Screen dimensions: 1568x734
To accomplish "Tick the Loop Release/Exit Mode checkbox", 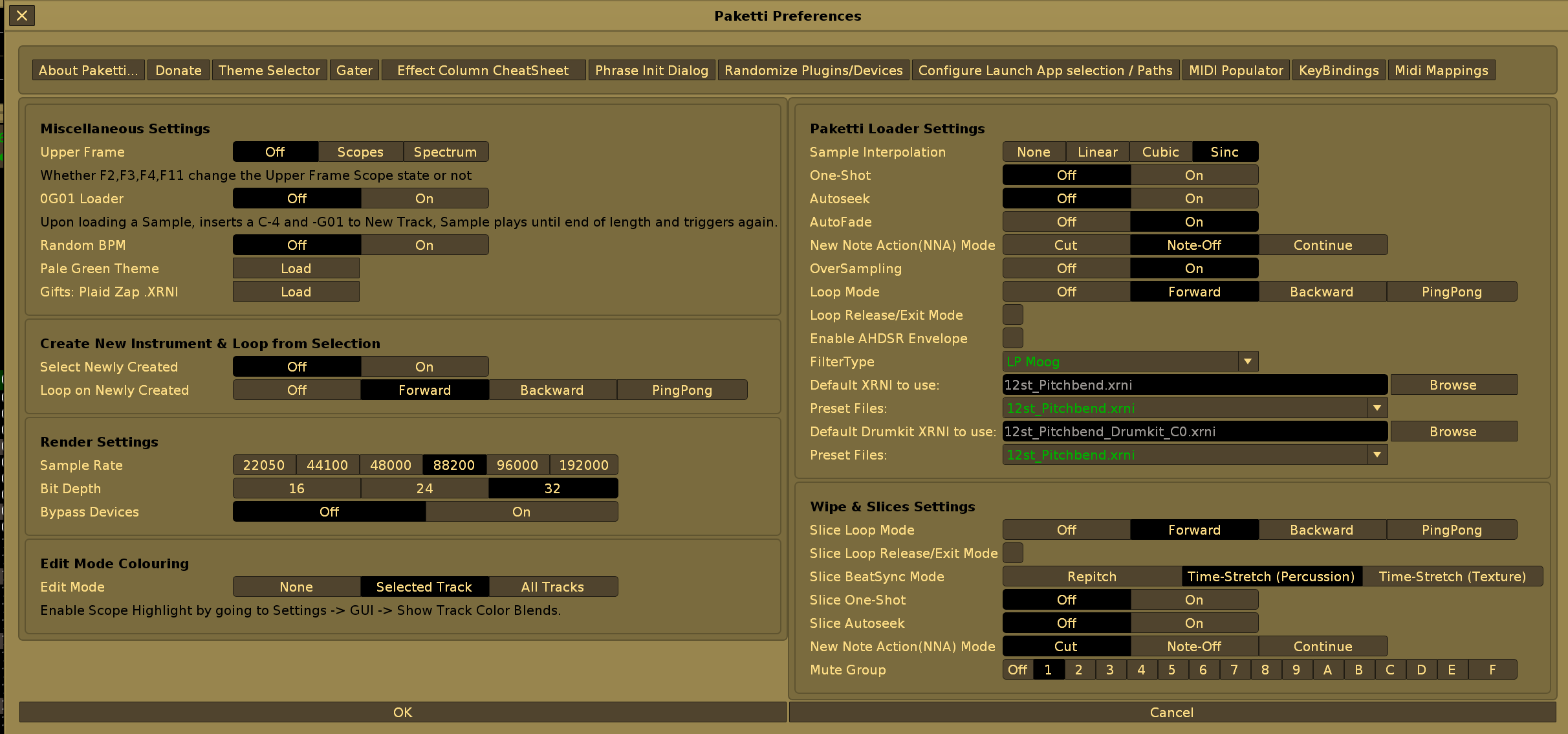I will [1012, 315].
